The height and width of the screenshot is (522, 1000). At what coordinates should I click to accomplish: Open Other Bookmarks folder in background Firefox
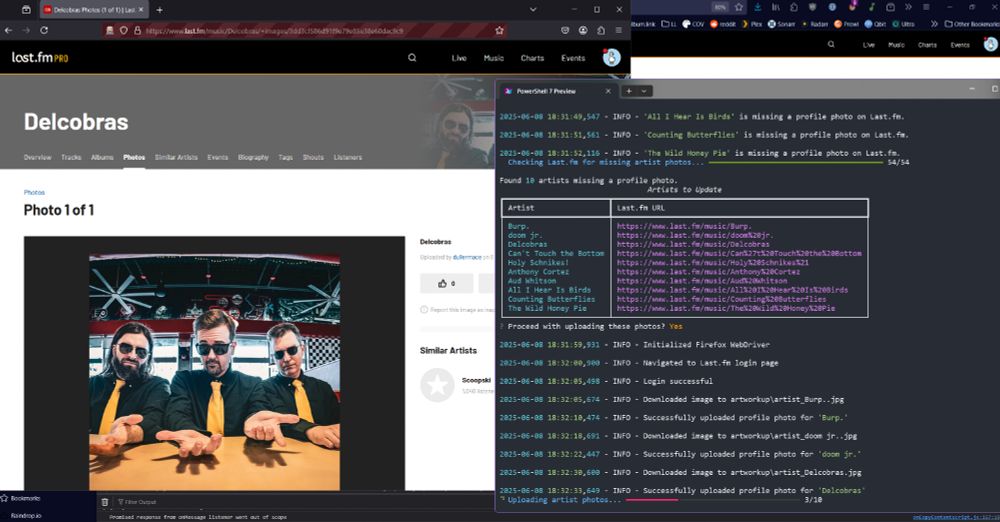(971, 24)
